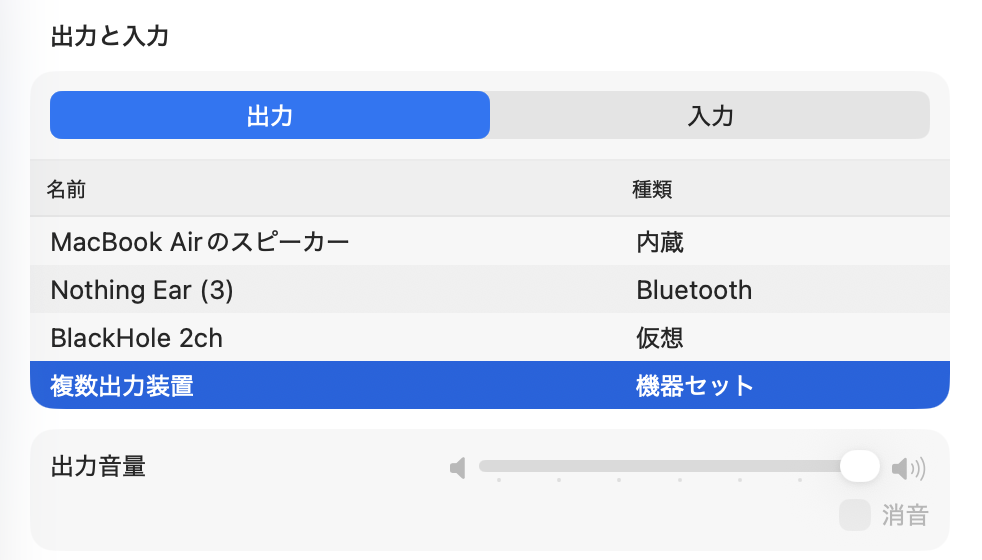The image size is (982, 560).
Task: Click the 機器セット type cell
Action: coord(695,386)
